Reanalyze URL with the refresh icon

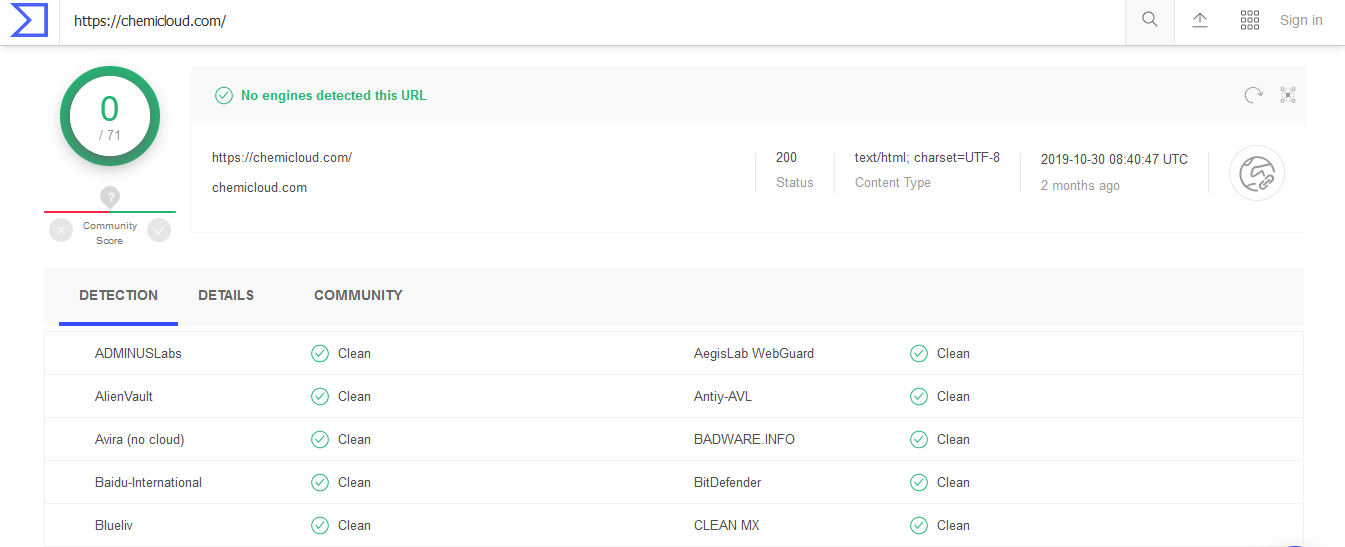click(1253, 95)
